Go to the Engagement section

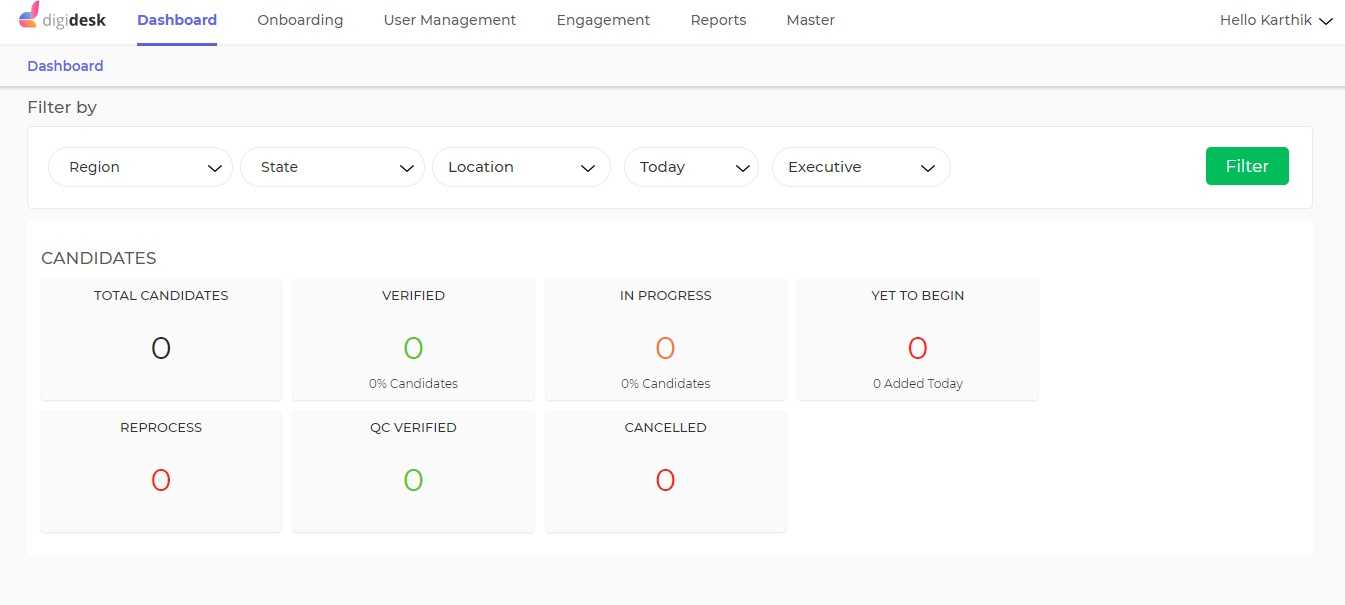(x=603, y=20)
